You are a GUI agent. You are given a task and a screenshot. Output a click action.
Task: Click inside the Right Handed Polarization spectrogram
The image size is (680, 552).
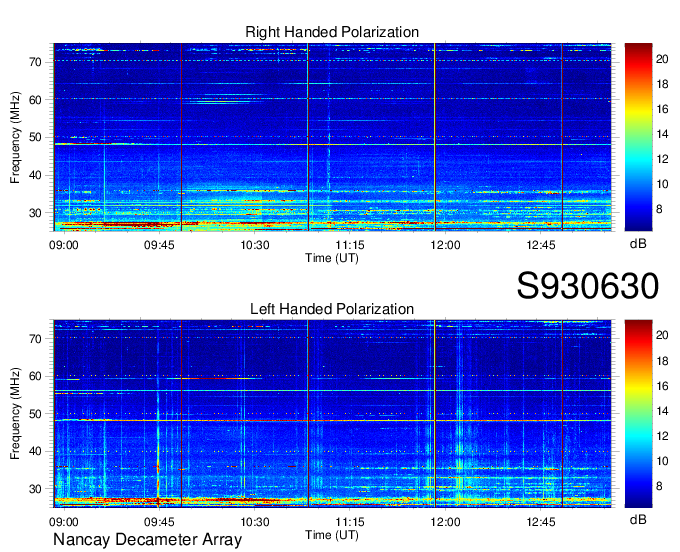332,137
